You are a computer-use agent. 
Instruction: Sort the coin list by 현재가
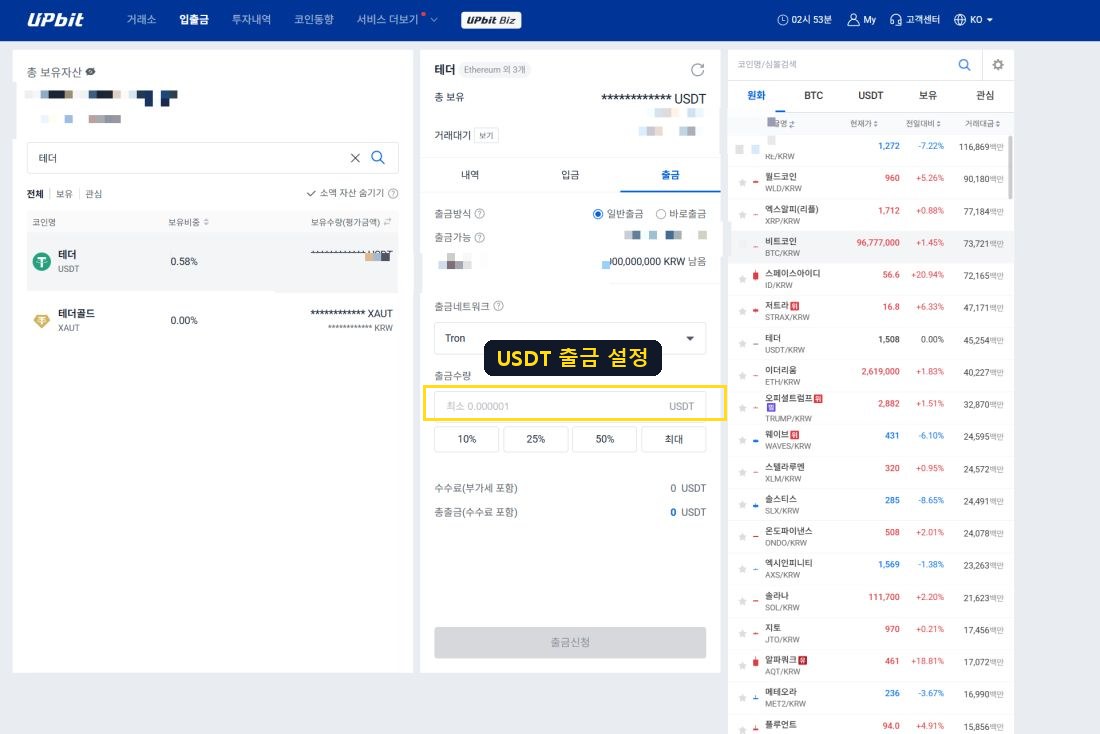pyautogui.click(x=864, y=124)
